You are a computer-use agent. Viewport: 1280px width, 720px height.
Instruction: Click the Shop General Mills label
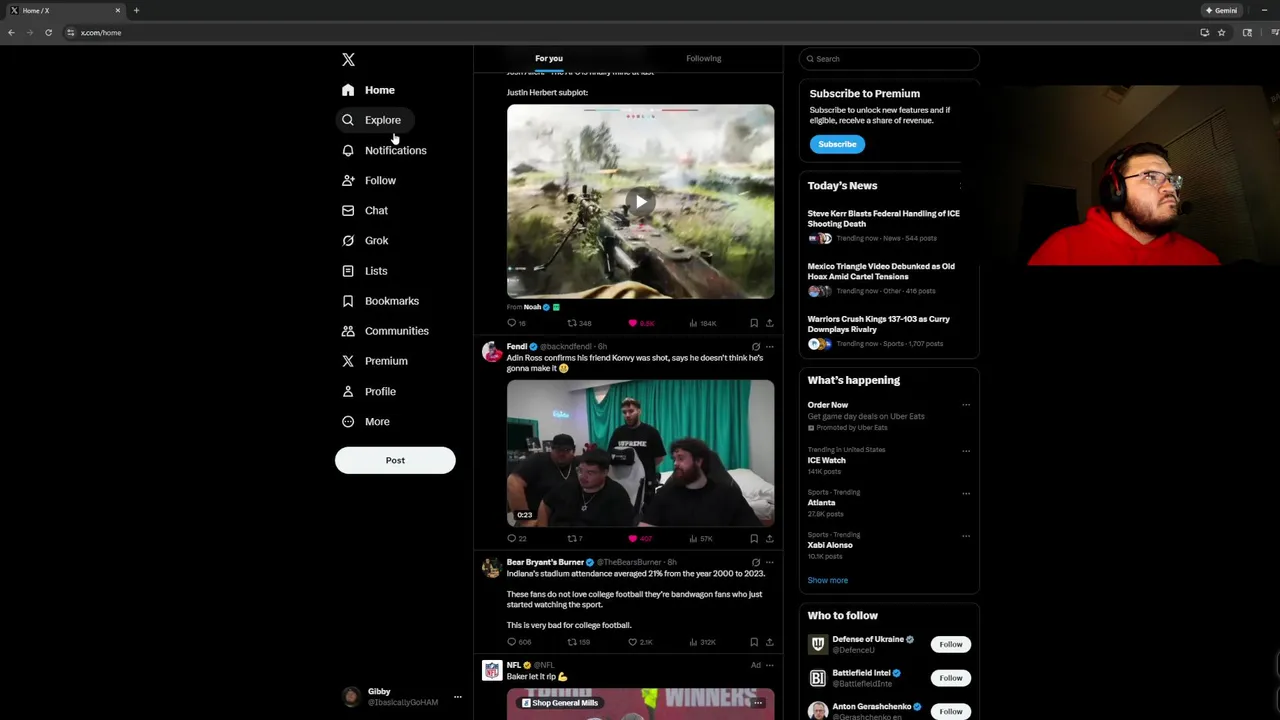(x=559, y=703)
